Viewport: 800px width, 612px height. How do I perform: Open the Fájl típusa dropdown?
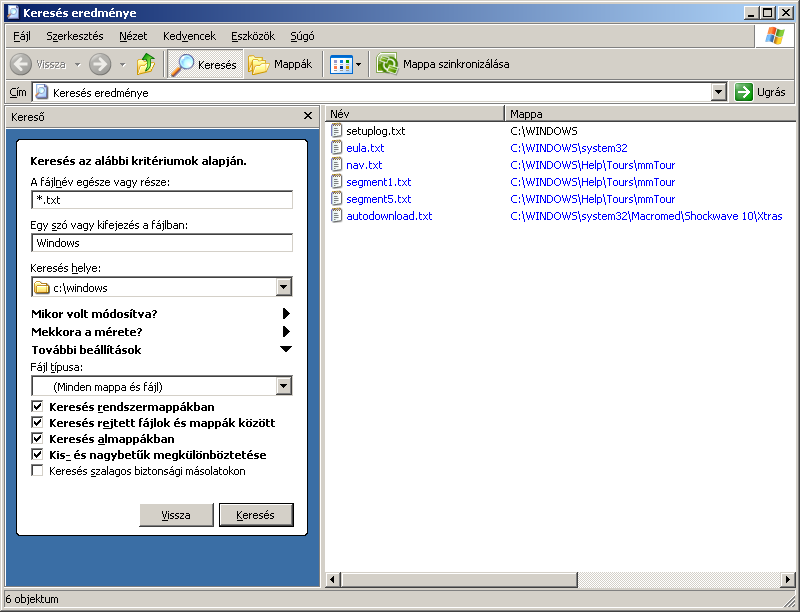(x=284, y=386)
